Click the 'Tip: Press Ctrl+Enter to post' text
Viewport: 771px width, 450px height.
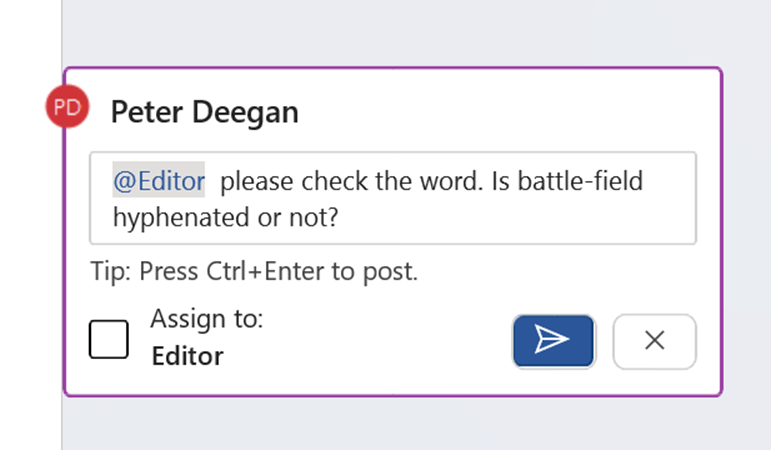coord(253,271)
